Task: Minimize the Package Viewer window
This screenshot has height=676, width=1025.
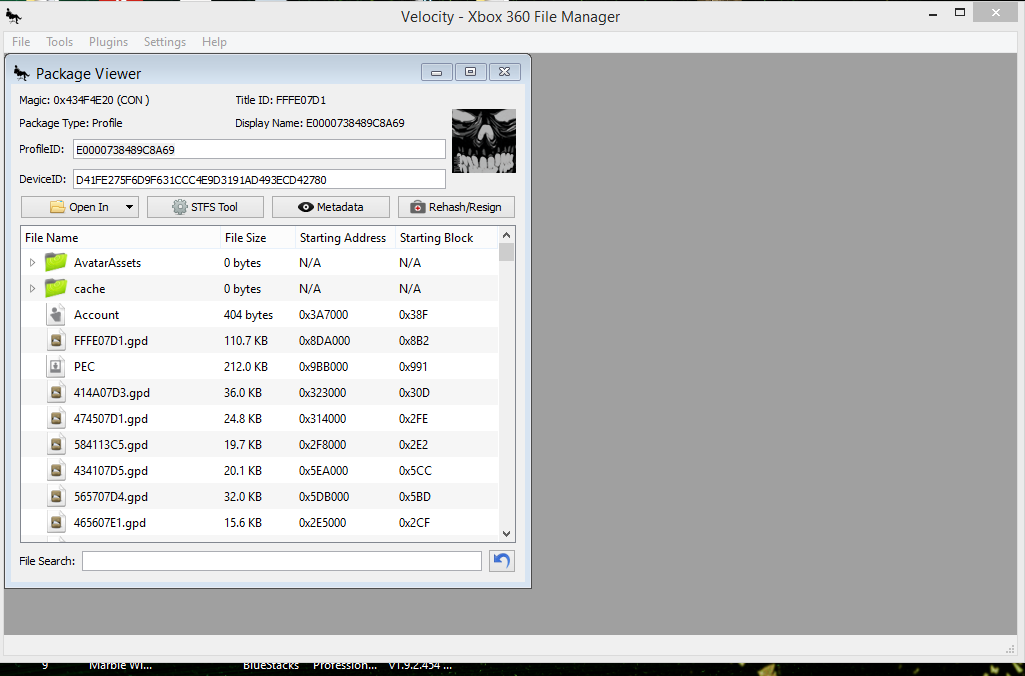Action: pyautogui.click(x=437, y=72)
